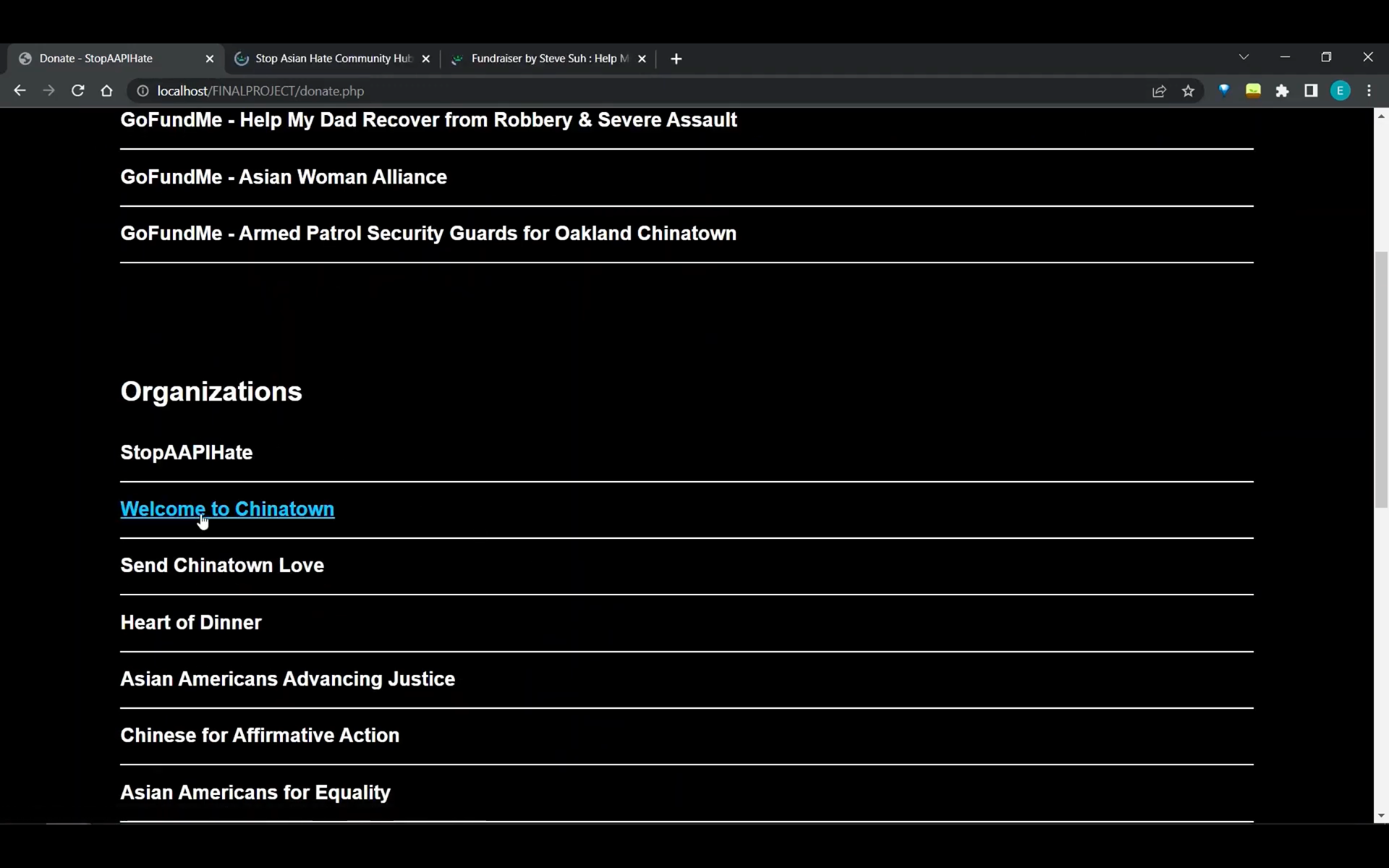Click the page scrollbar thumb
The width and height of the screenshot is (1389, 868).
coord(1381,380)
